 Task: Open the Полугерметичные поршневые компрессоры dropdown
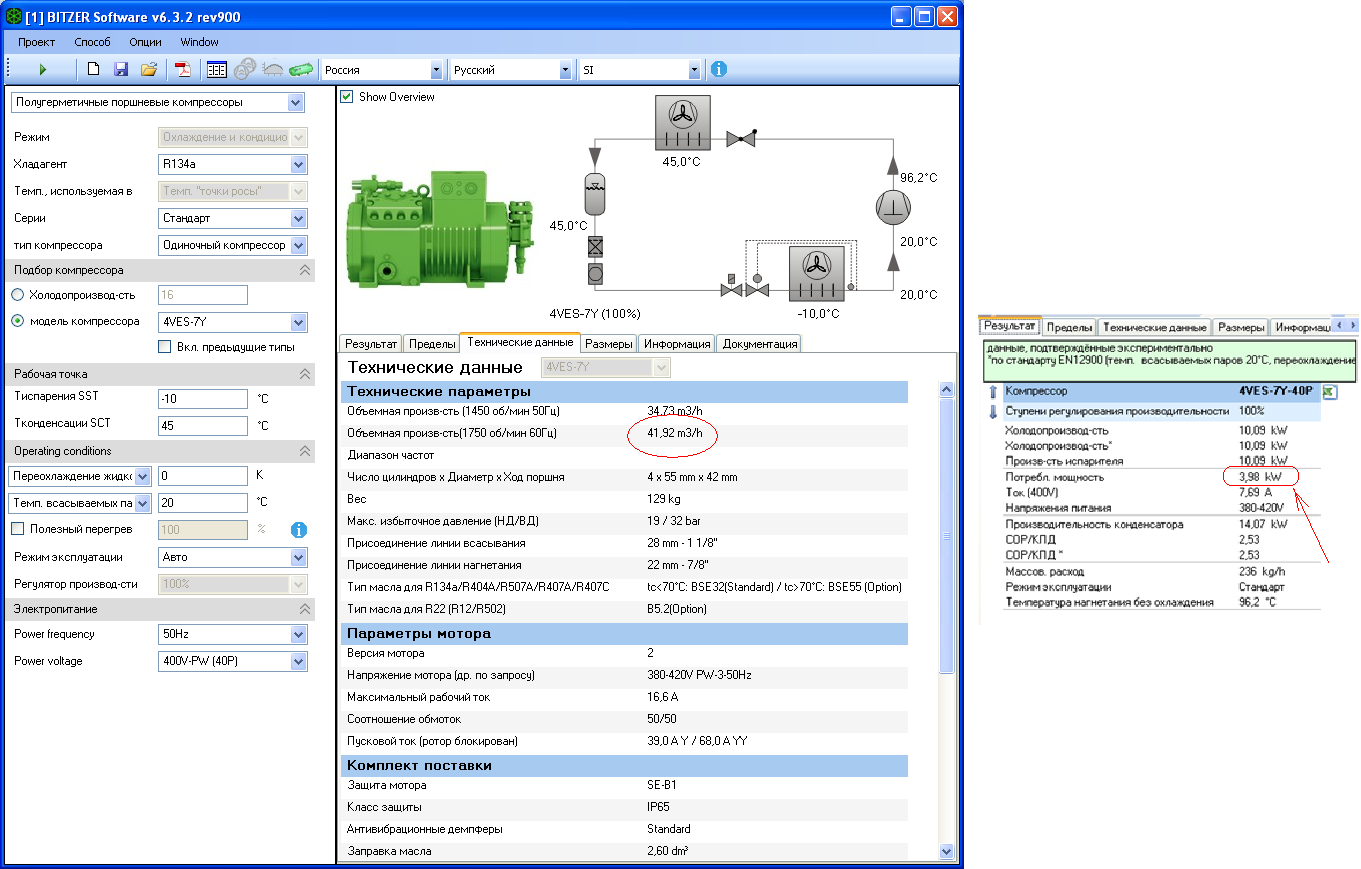[x=156, y=102]
